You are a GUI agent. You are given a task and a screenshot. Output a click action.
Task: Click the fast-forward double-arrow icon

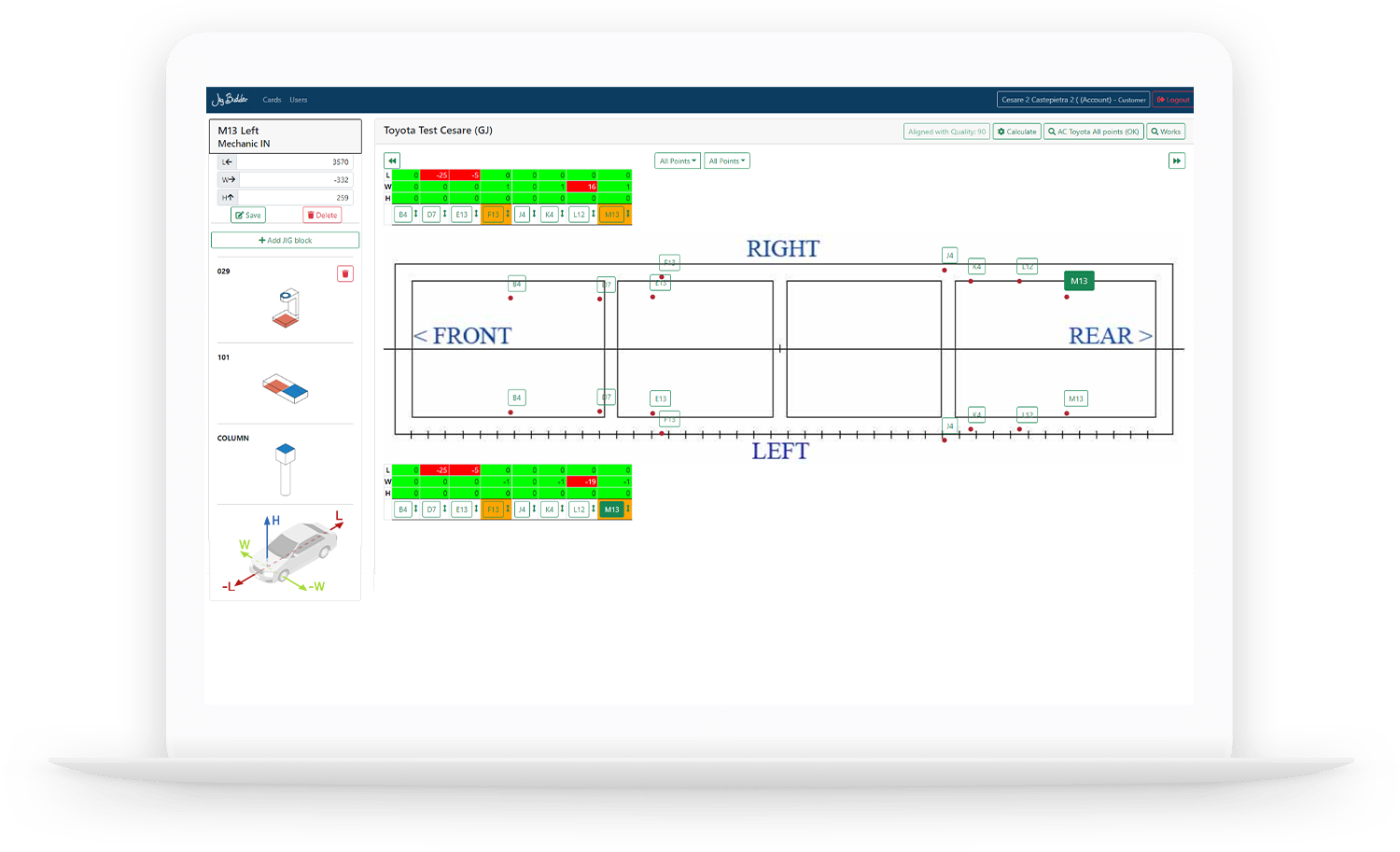pos(1176,161)
